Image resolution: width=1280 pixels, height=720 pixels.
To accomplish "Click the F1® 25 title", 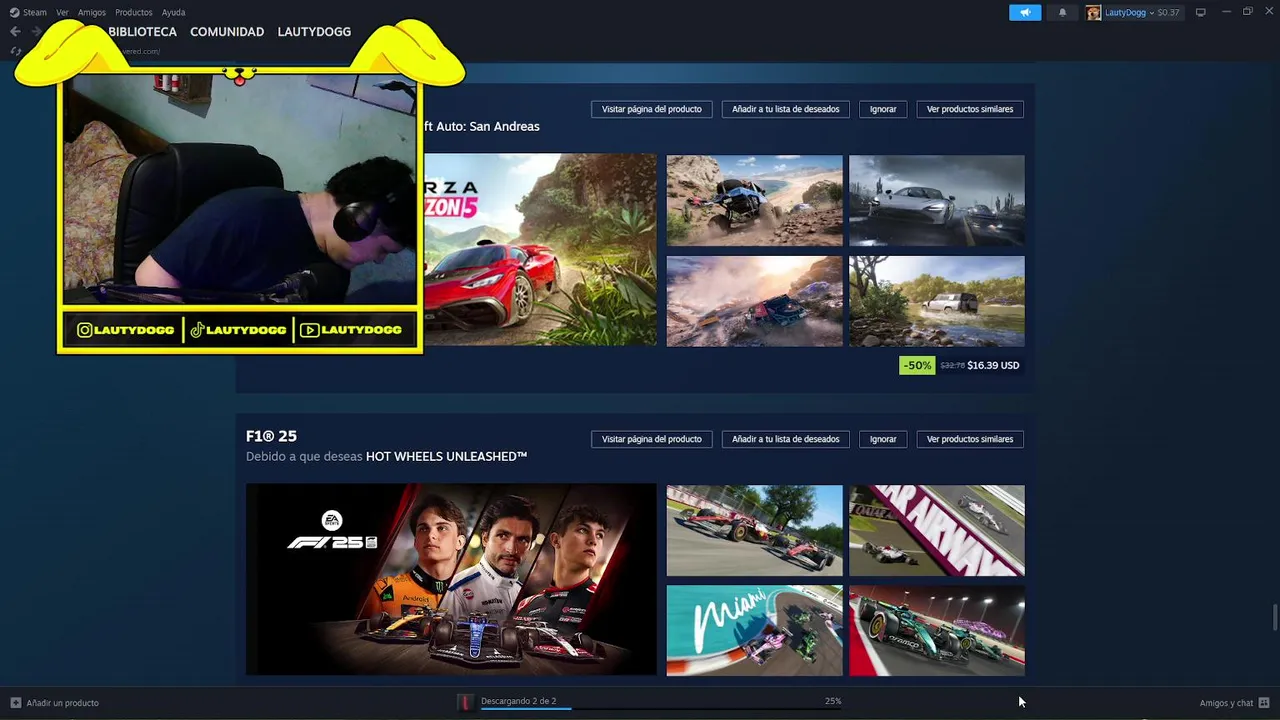I will [271, 436].
